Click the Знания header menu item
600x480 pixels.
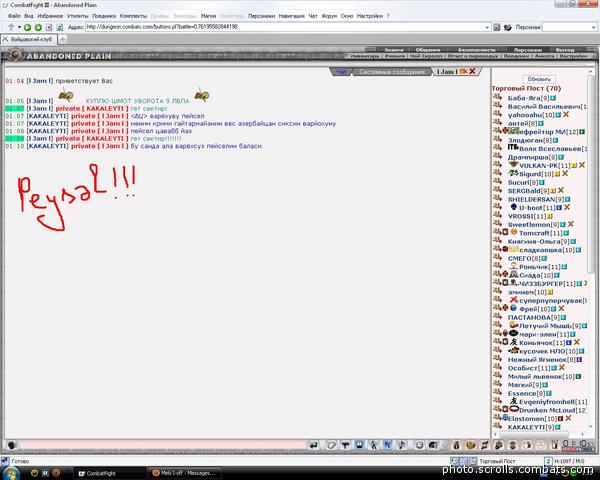coord(394,50)
